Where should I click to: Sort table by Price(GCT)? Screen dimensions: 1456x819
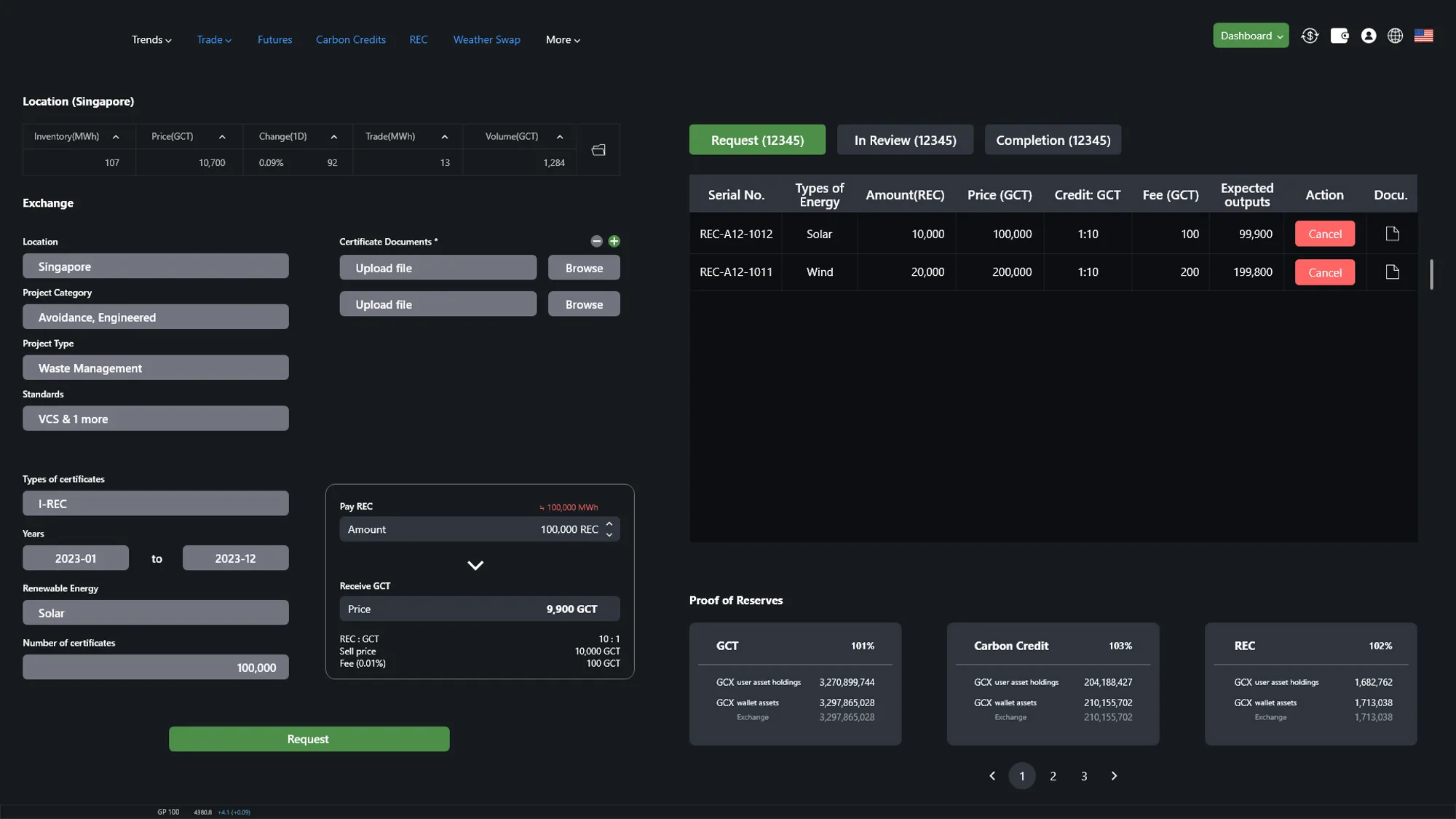tap(222, 137)
